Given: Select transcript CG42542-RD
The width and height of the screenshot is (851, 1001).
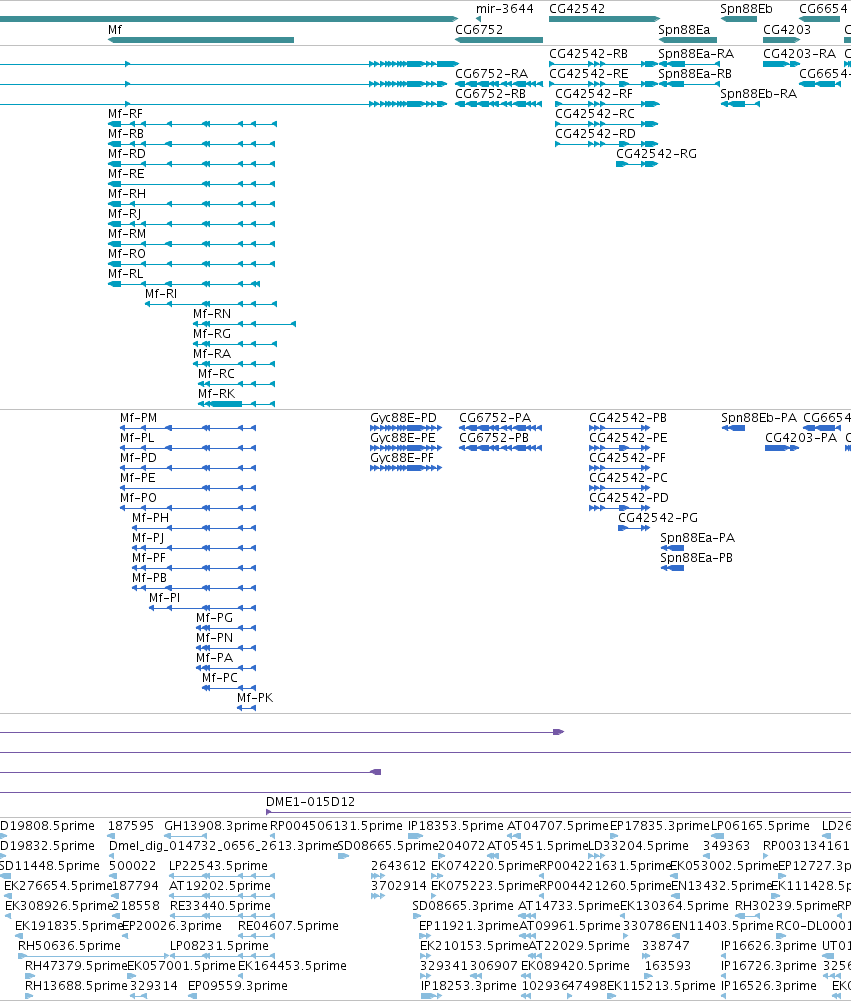Looking at the screenshot, I should coord(606,144).
